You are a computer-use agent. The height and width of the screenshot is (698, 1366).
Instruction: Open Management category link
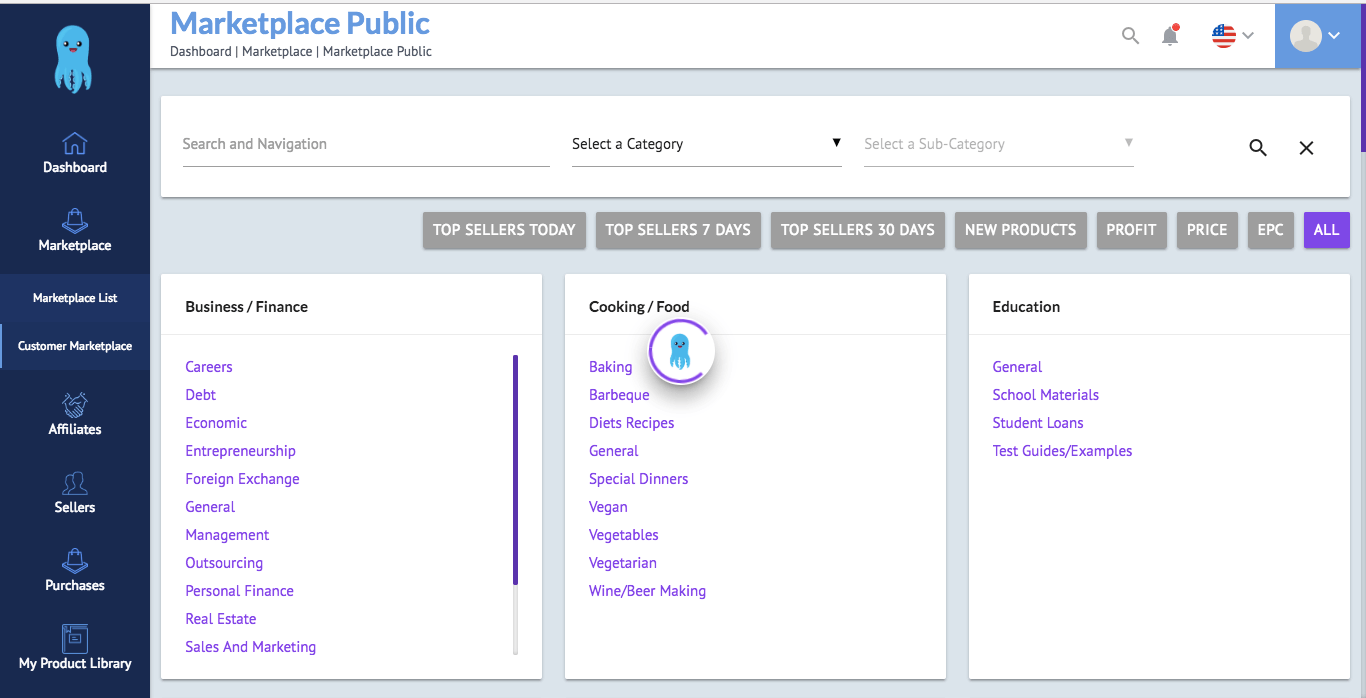coord(228,535)
